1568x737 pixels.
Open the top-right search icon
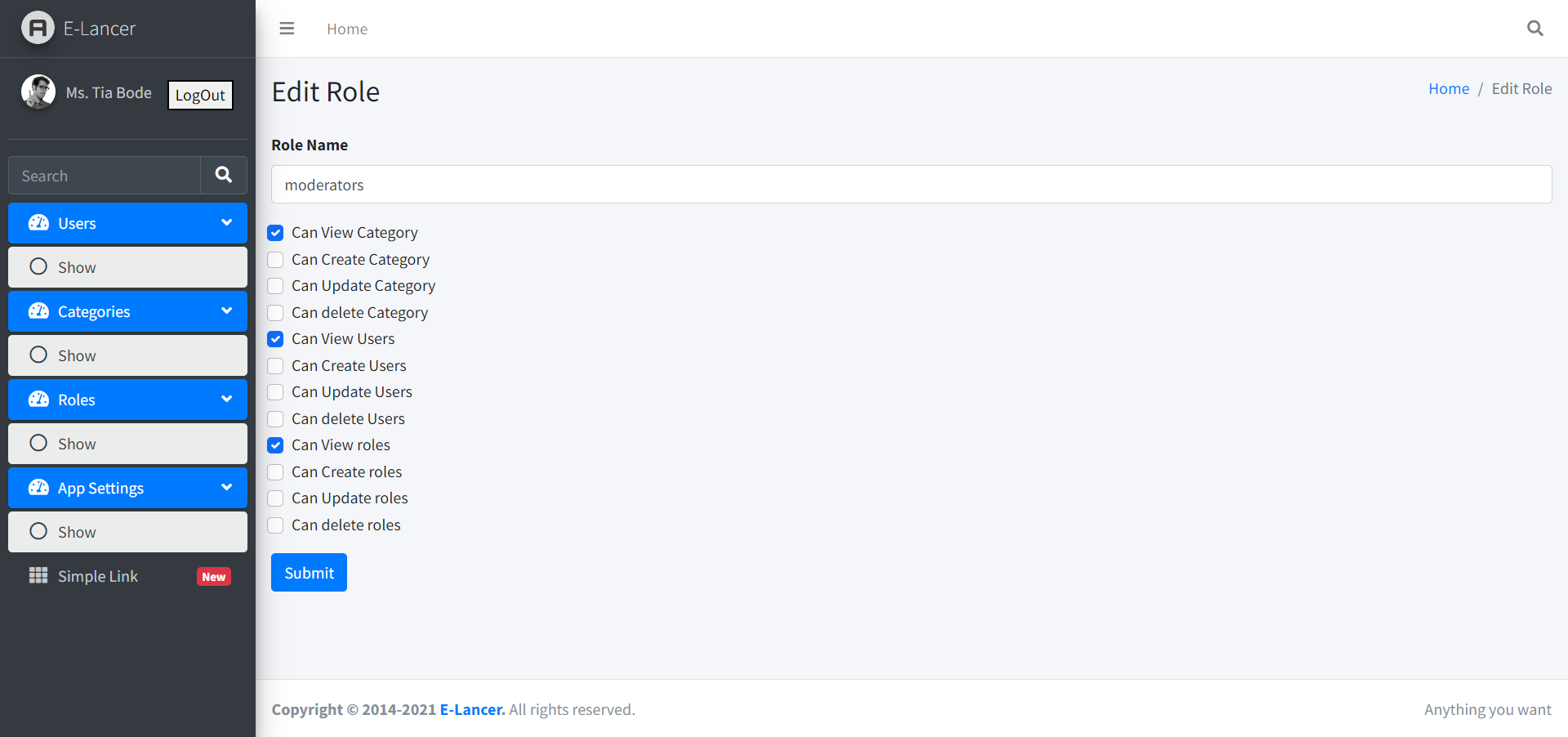[1535, 28]
